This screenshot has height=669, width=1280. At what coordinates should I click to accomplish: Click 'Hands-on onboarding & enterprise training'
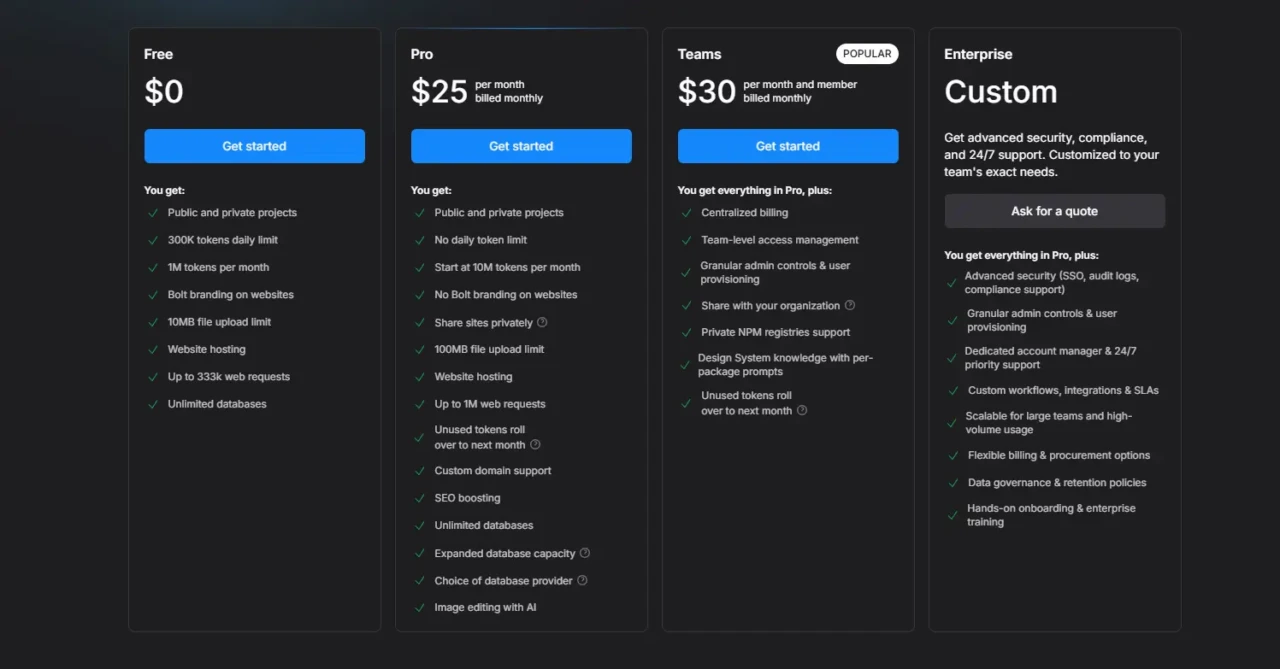tap(1051, 515)
